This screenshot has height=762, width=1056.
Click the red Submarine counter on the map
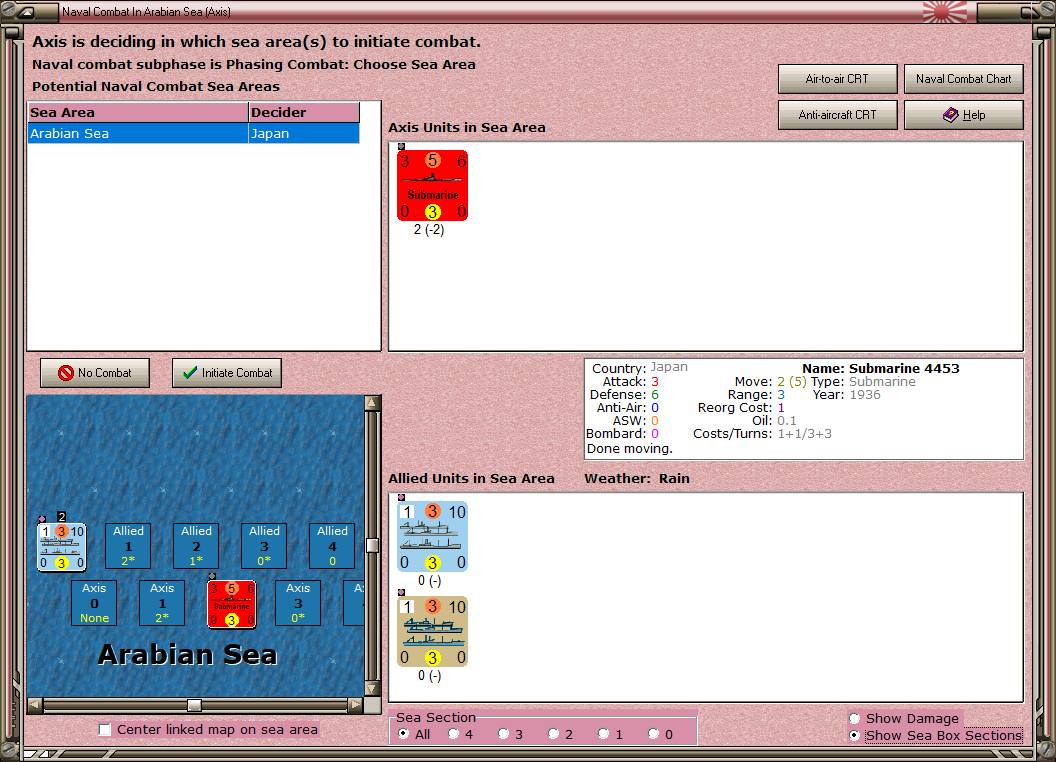(232, 604)
